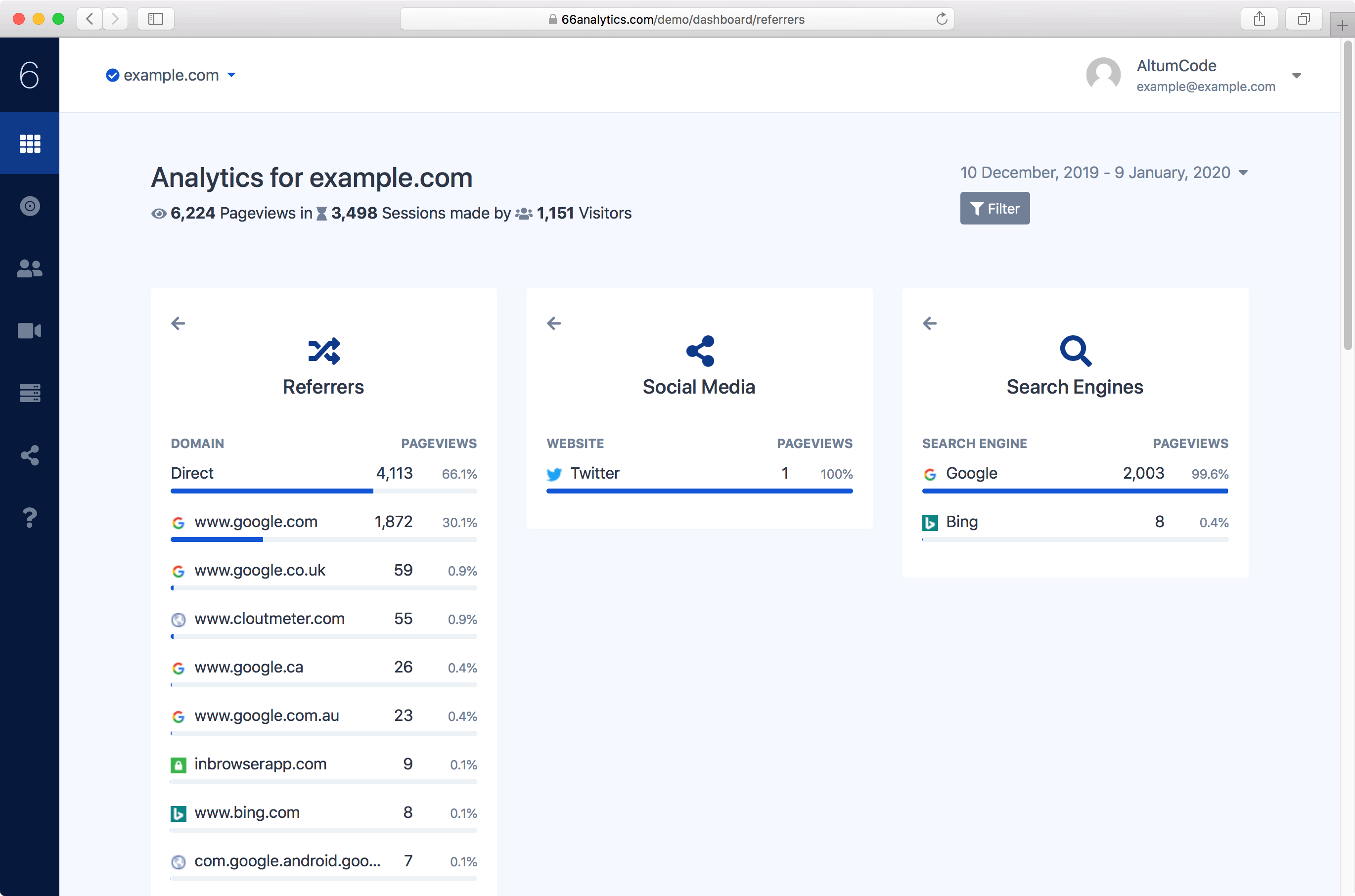
Task: Go back using Referrers card arrow
Action: click(x=178, y=323)
